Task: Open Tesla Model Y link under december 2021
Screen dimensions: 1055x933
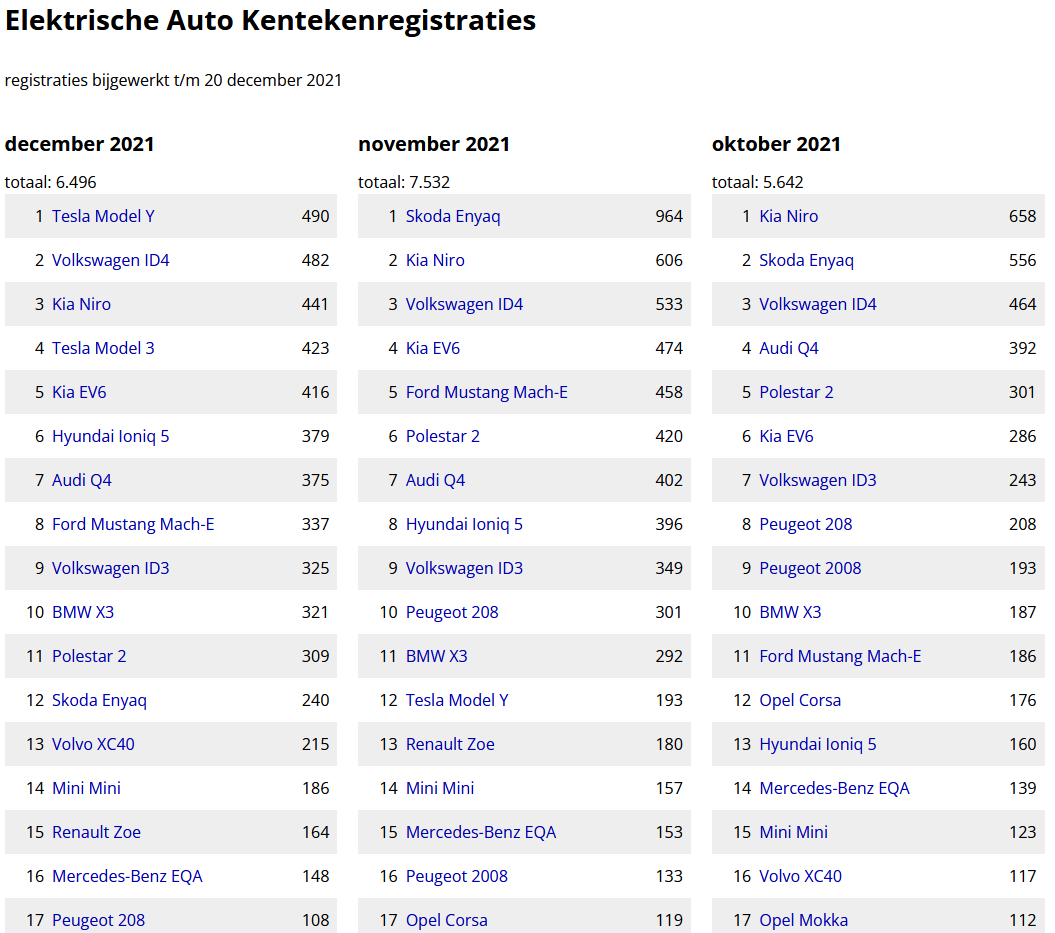Action: (x=103, y=216)
